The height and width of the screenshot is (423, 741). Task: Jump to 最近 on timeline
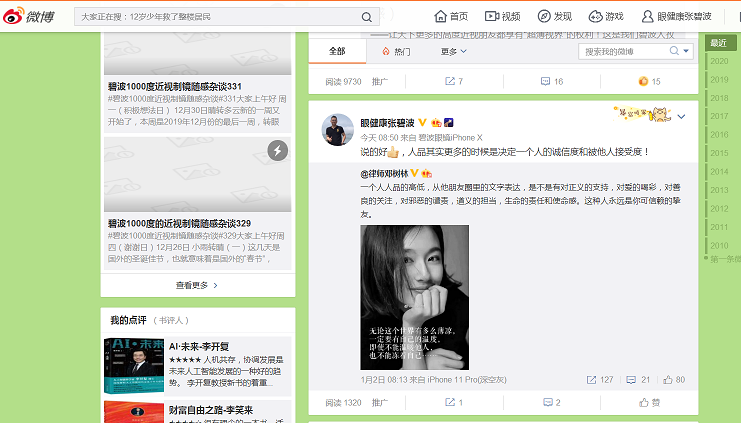pos(720,43)
